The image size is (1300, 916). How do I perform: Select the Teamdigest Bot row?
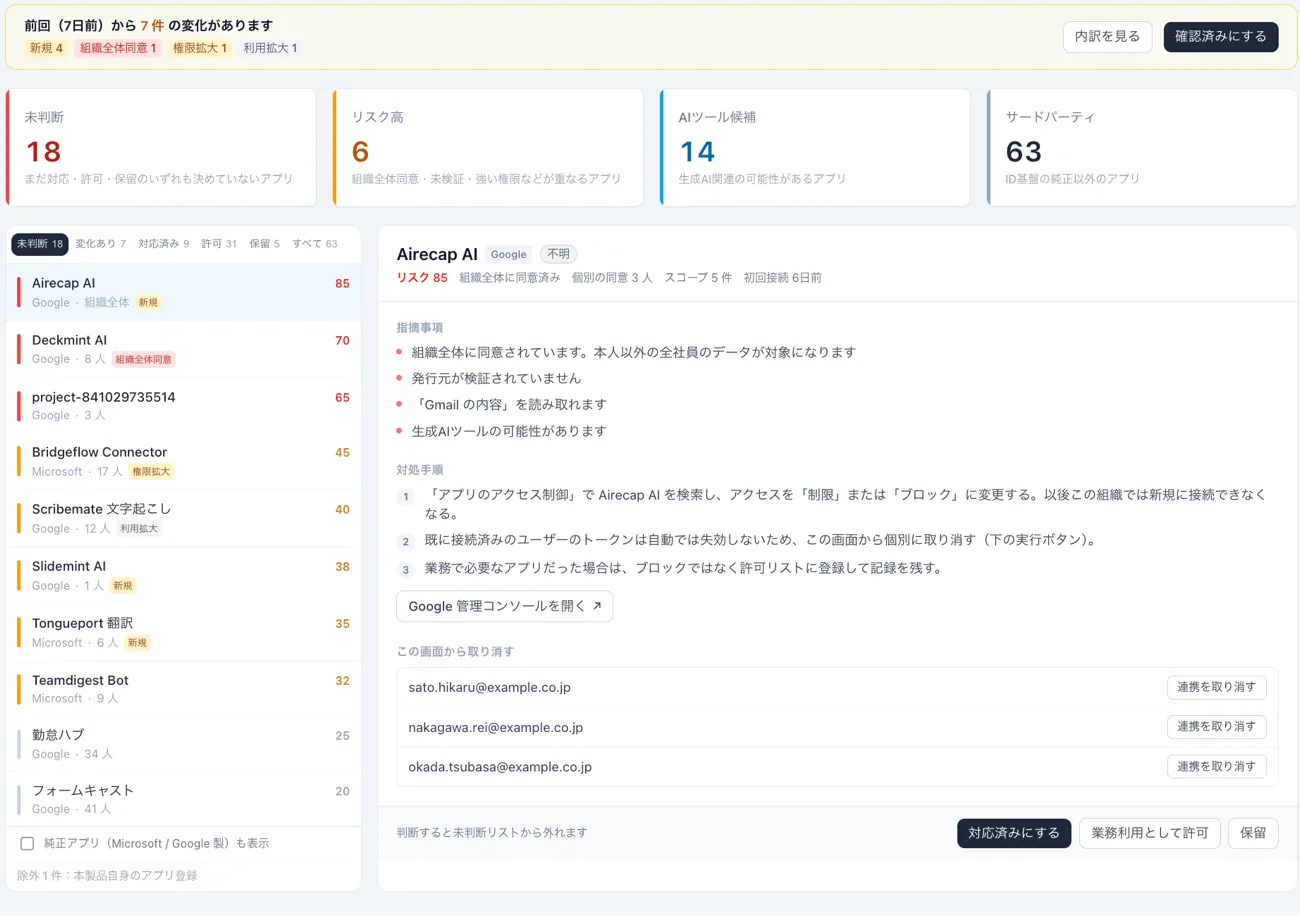tap(184, 688)
